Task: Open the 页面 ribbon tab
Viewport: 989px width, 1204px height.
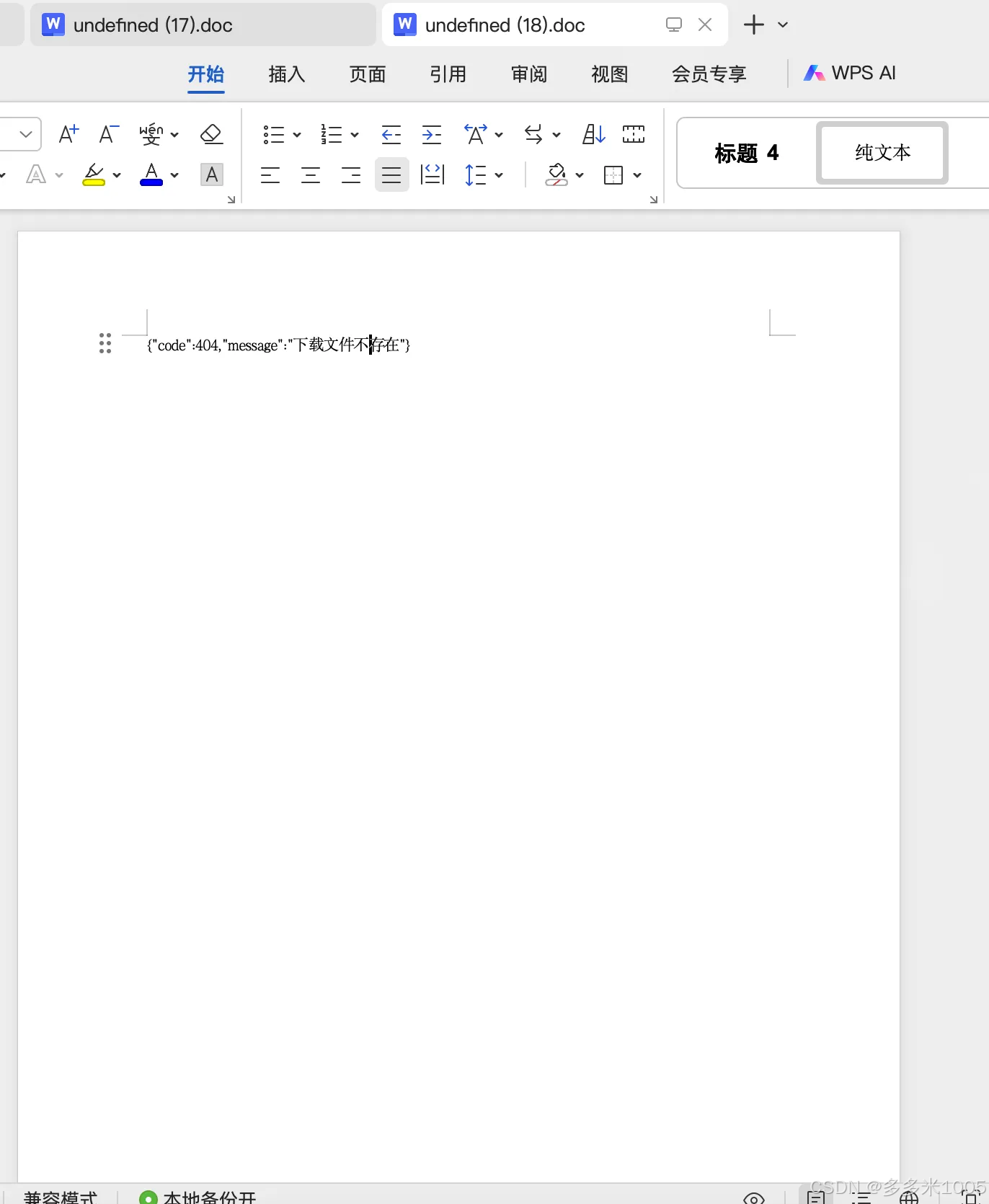Action: (368, 74)
